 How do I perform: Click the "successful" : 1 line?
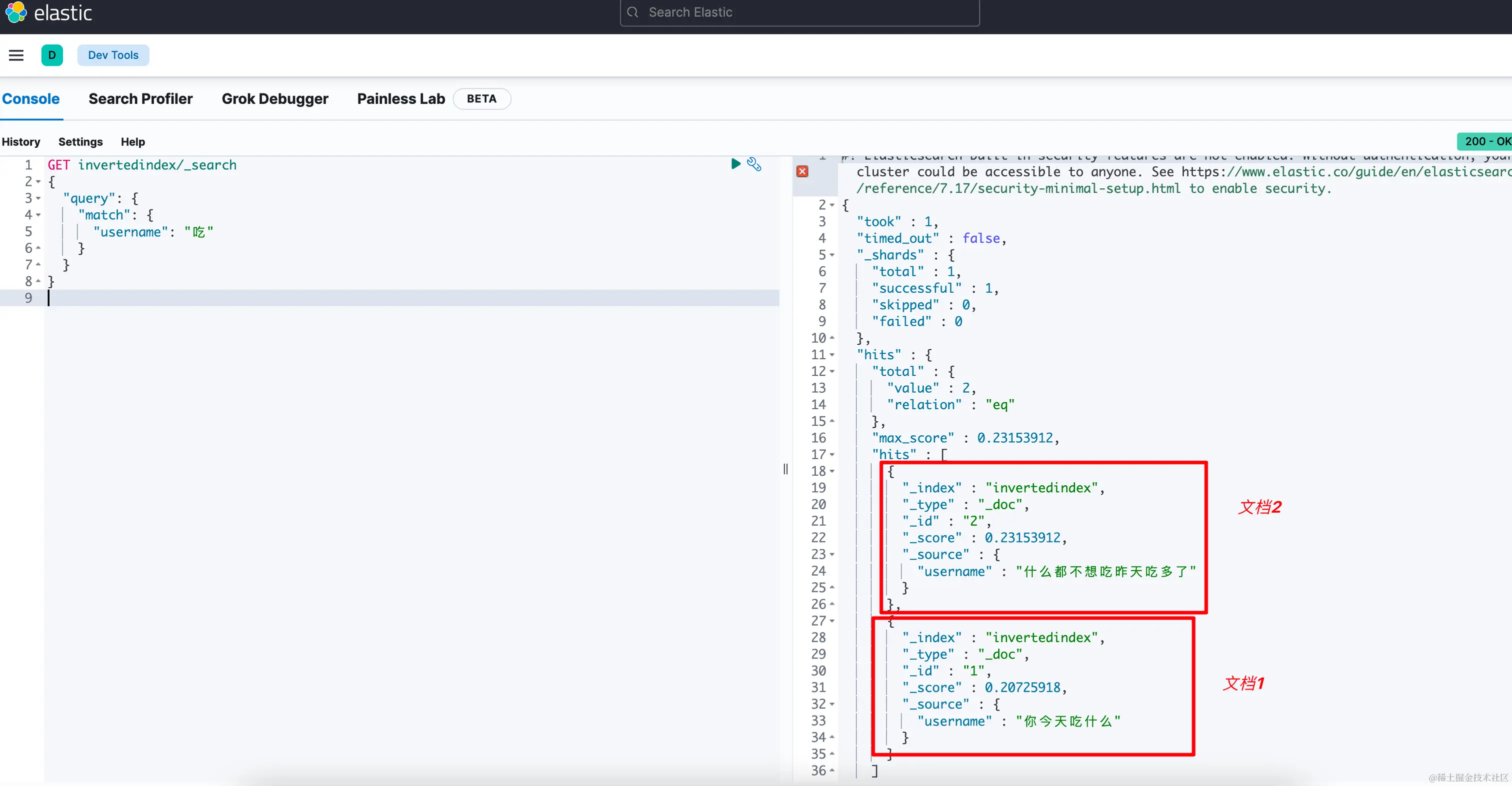(x=934, y=288)
